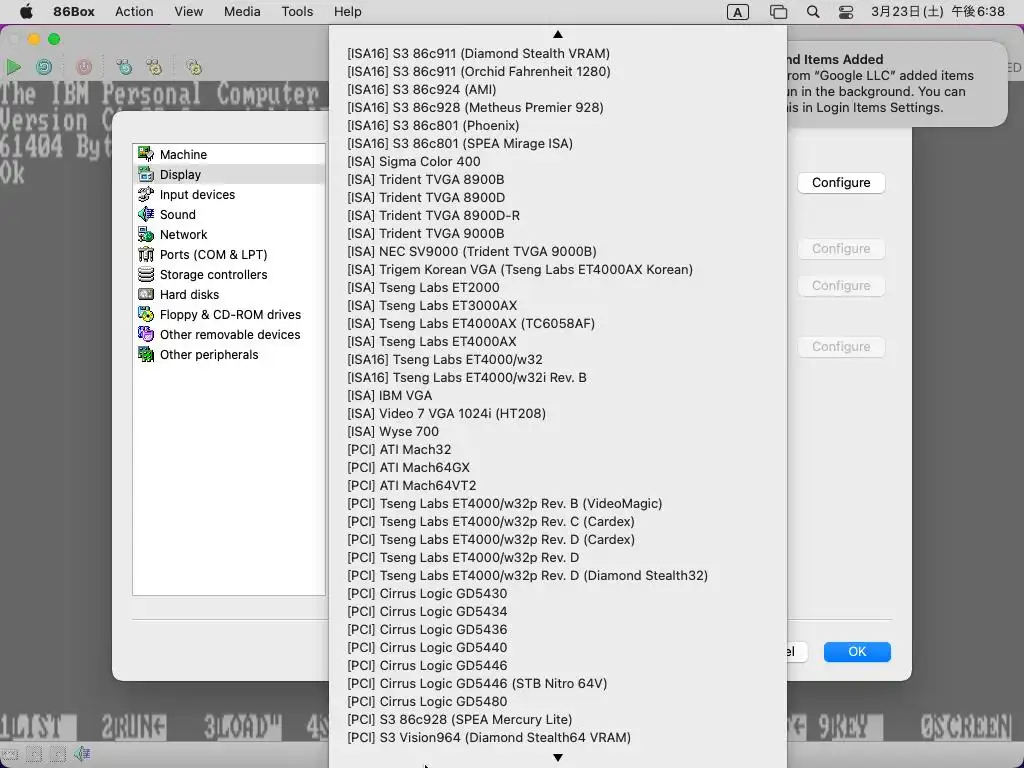The height and width of the screenshot is (768, 1024).
Task: Open the Apple menu
Action: point(26,12)
